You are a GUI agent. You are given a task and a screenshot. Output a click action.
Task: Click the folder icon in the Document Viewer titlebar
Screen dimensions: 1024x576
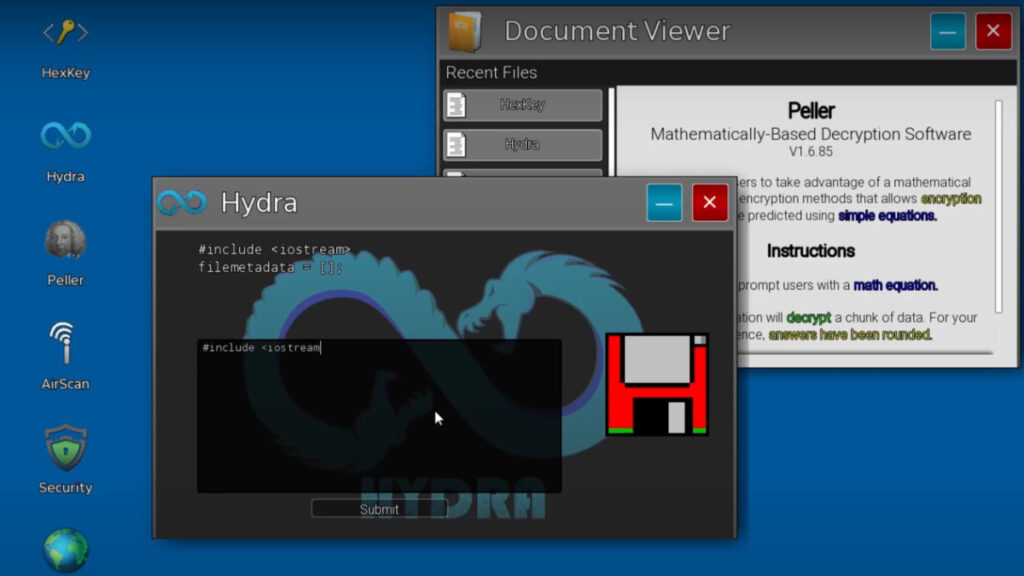(x=466, y=30)
